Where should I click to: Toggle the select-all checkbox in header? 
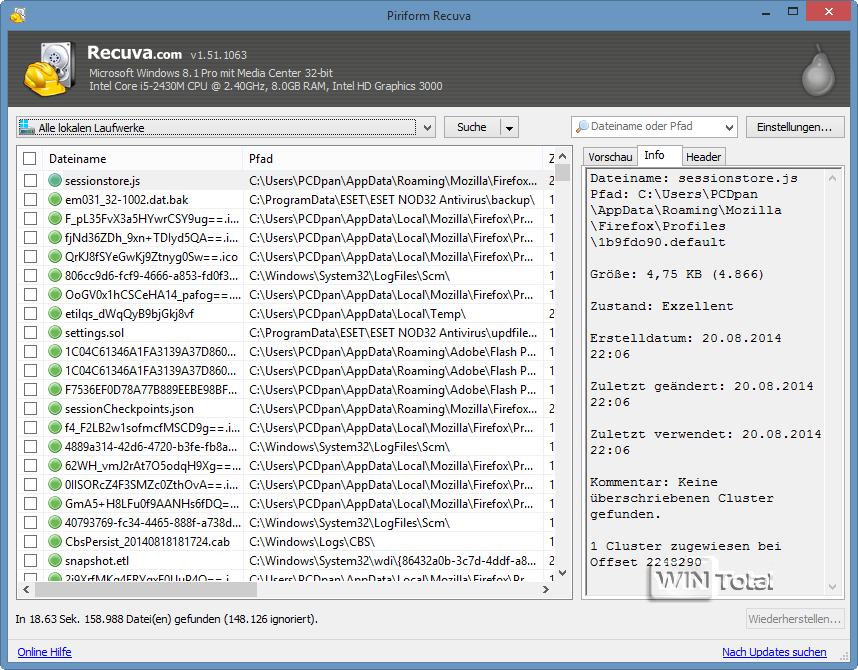pyautogui.click(x=30, y=159)
